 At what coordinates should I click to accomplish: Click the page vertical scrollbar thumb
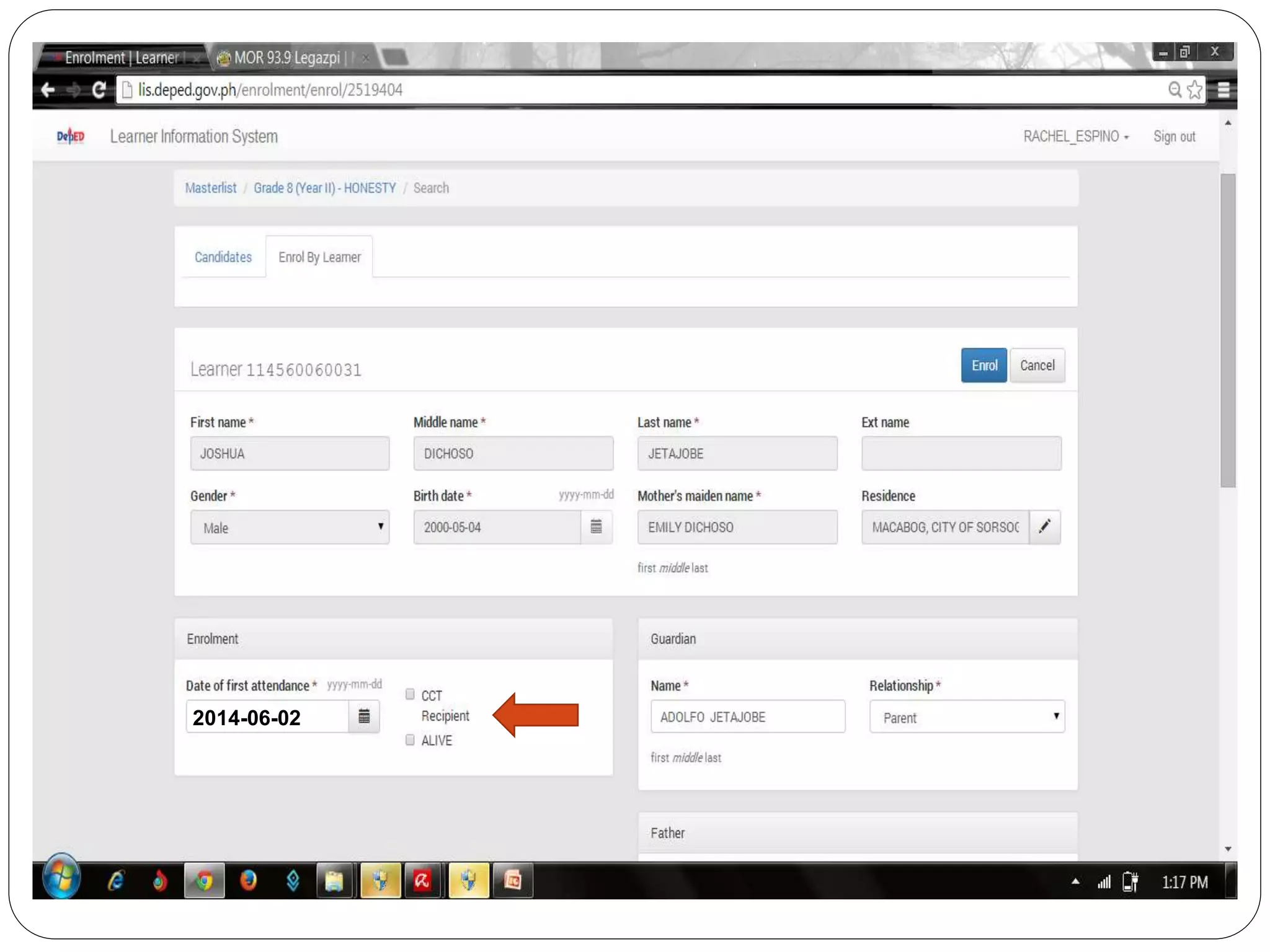[x=1228, y=330]
